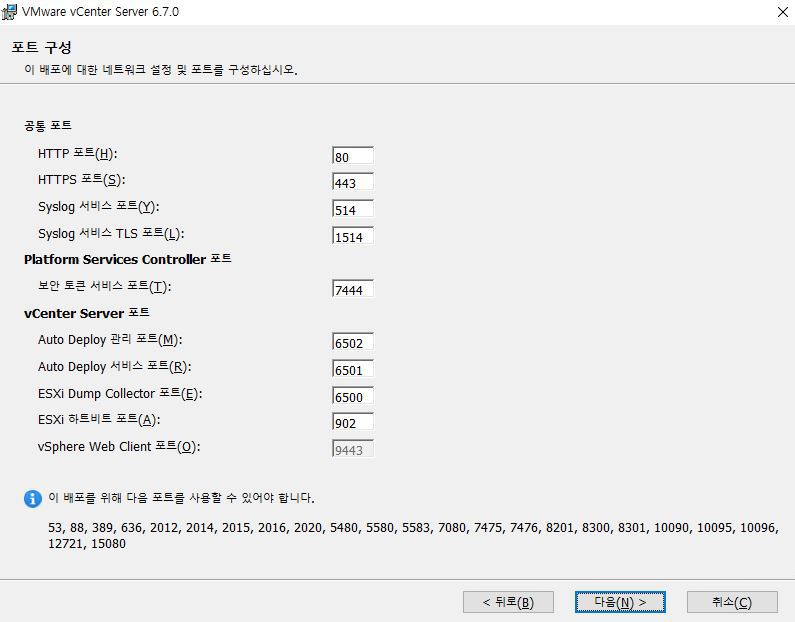Click the required ports list starting with 53, 88
Screen dimensions: 795x622
point(413,535)
